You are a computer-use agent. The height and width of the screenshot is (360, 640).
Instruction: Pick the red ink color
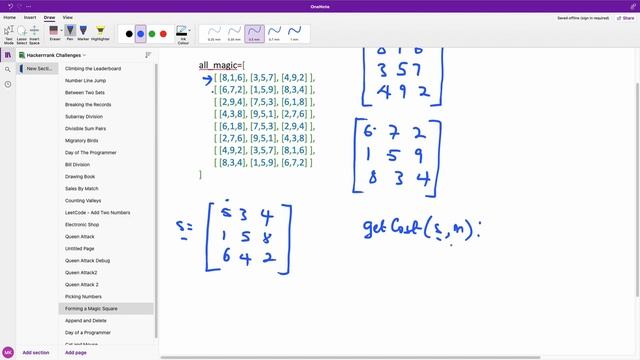tap(163, 34)
